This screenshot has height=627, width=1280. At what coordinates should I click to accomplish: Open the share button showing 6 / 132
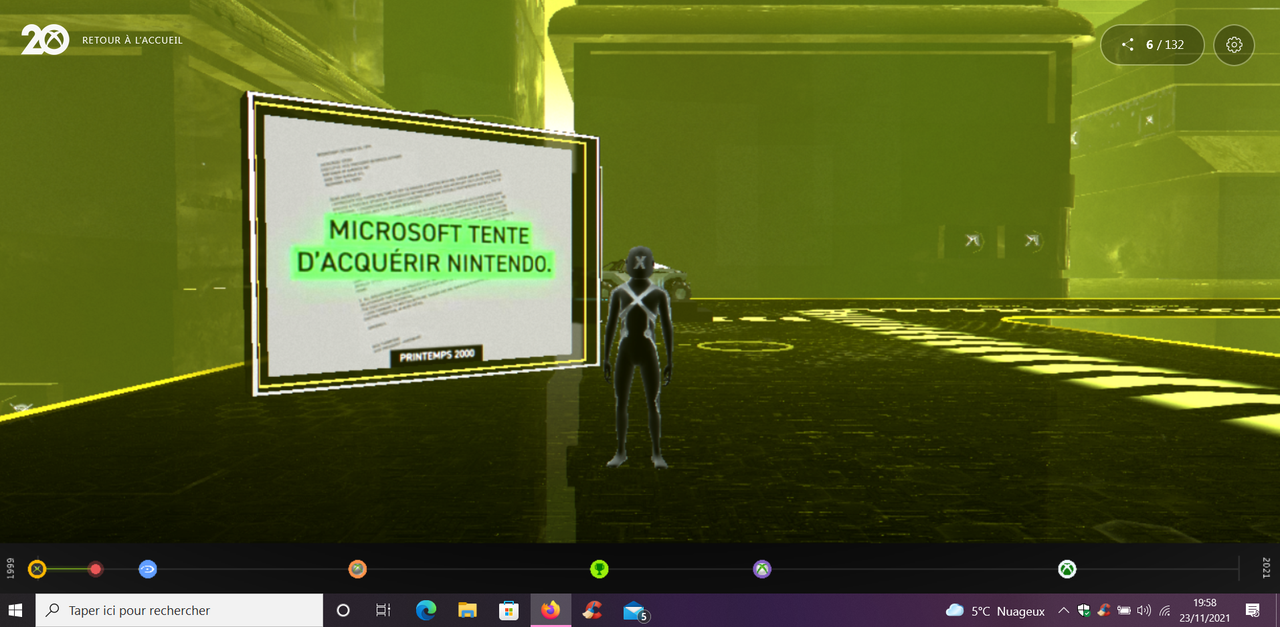tap(1153, 45)
